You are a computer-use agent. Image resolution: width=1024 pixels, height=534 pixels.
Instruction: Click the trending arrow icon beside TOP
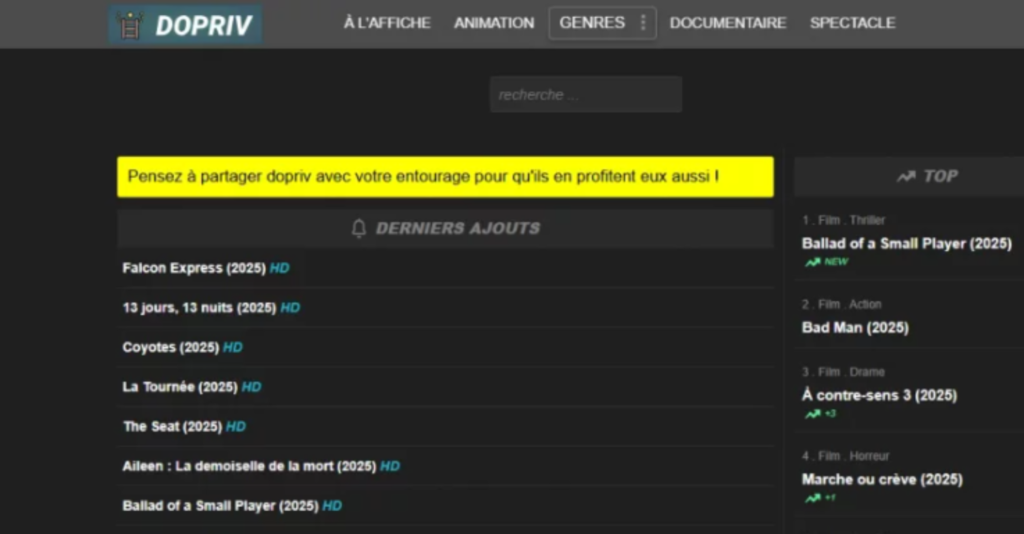pyautogui.click(x=906, y=176)
